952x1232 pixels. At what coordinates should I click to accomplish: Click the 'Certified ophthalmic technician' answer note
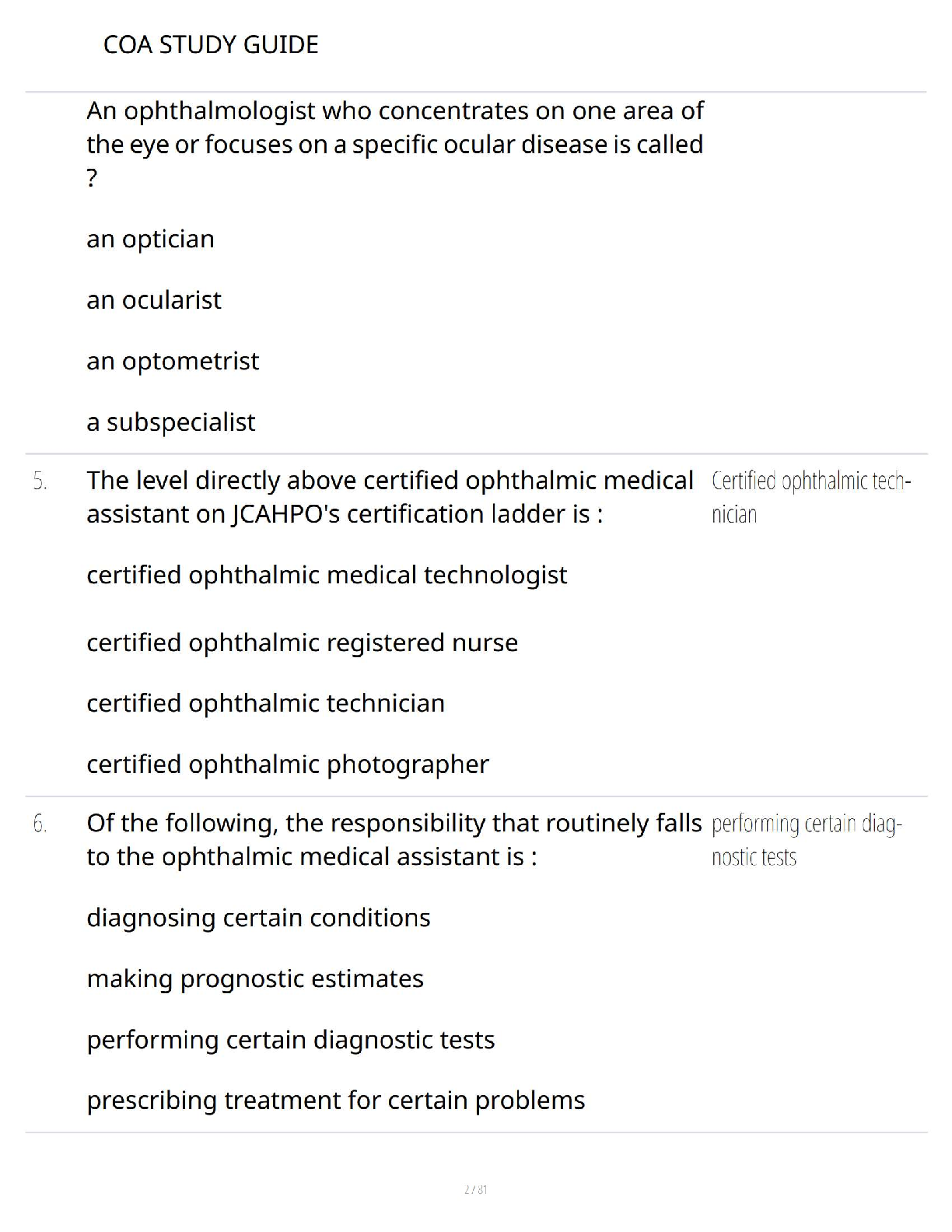pos(810,498)
